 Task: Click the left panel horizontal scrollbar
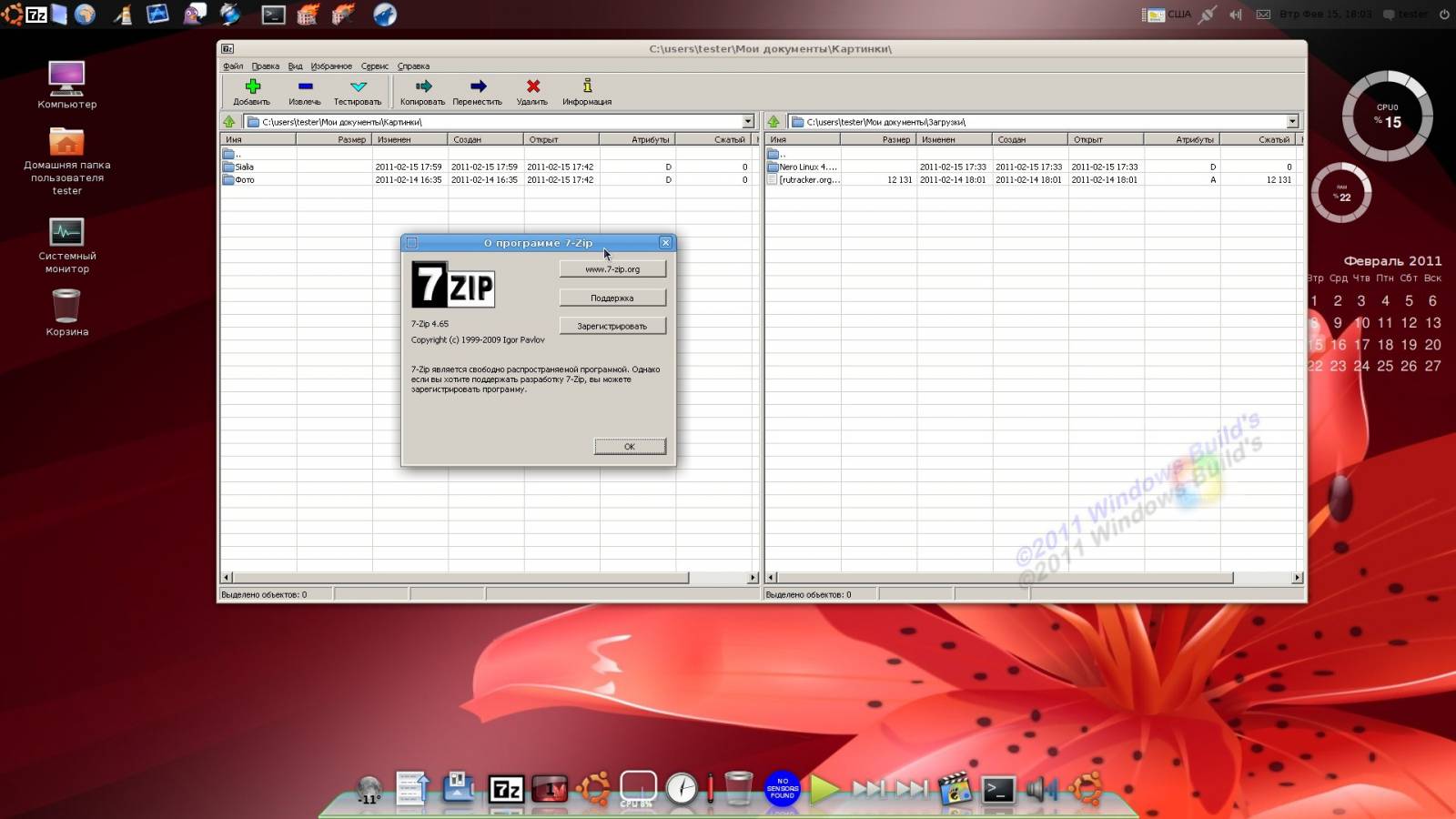(460, 578)
